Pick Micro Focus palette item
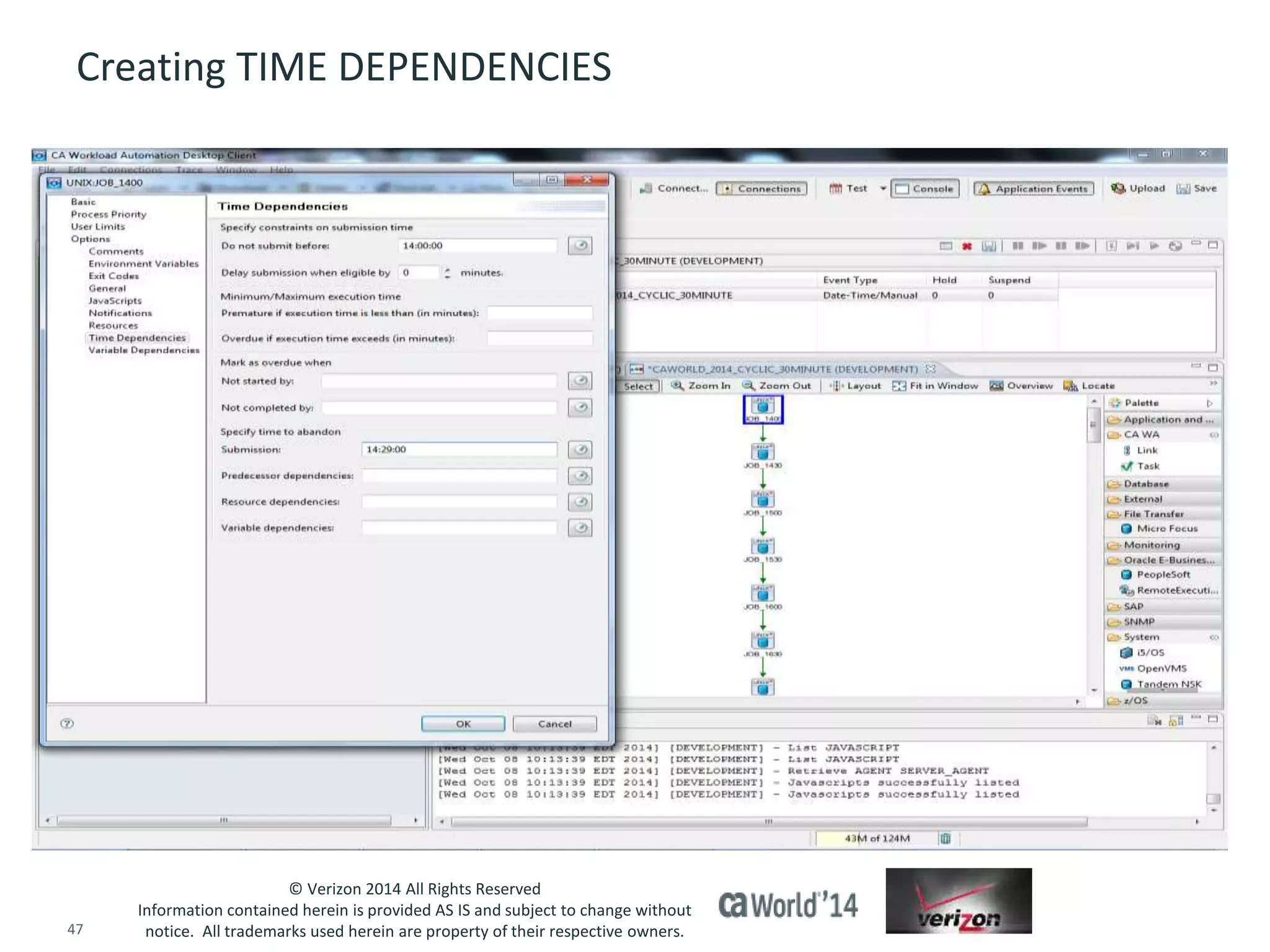 [x=1160, y=529]
